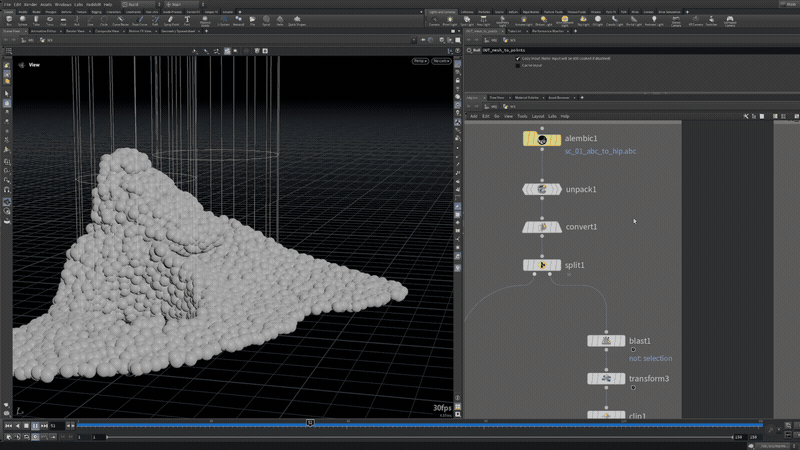This screenshot has width=800, height=450.
Task: Open the Layout menu in network editor
Action: [x=538, y=116]
